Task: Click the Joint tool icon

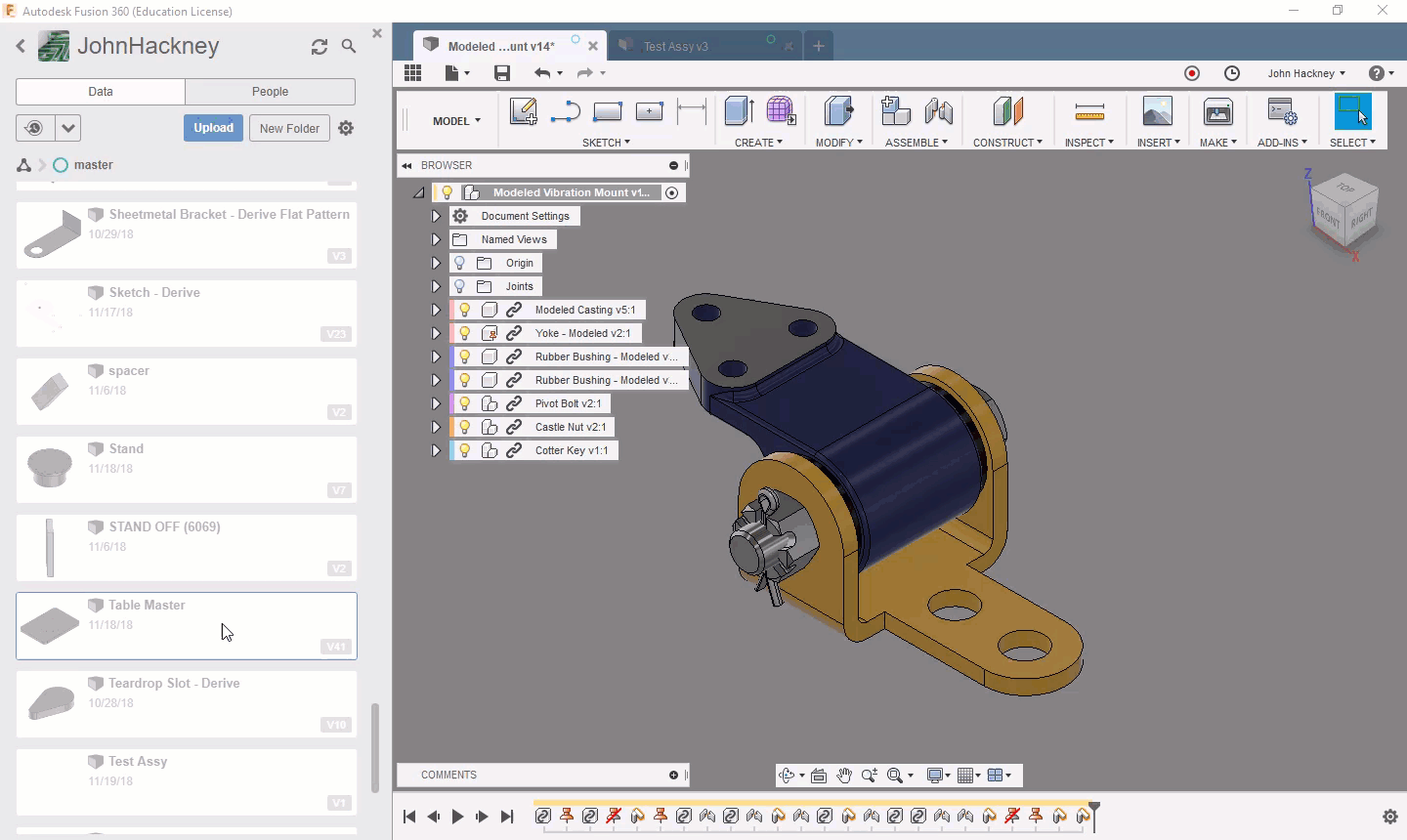Action: point(938,111)
